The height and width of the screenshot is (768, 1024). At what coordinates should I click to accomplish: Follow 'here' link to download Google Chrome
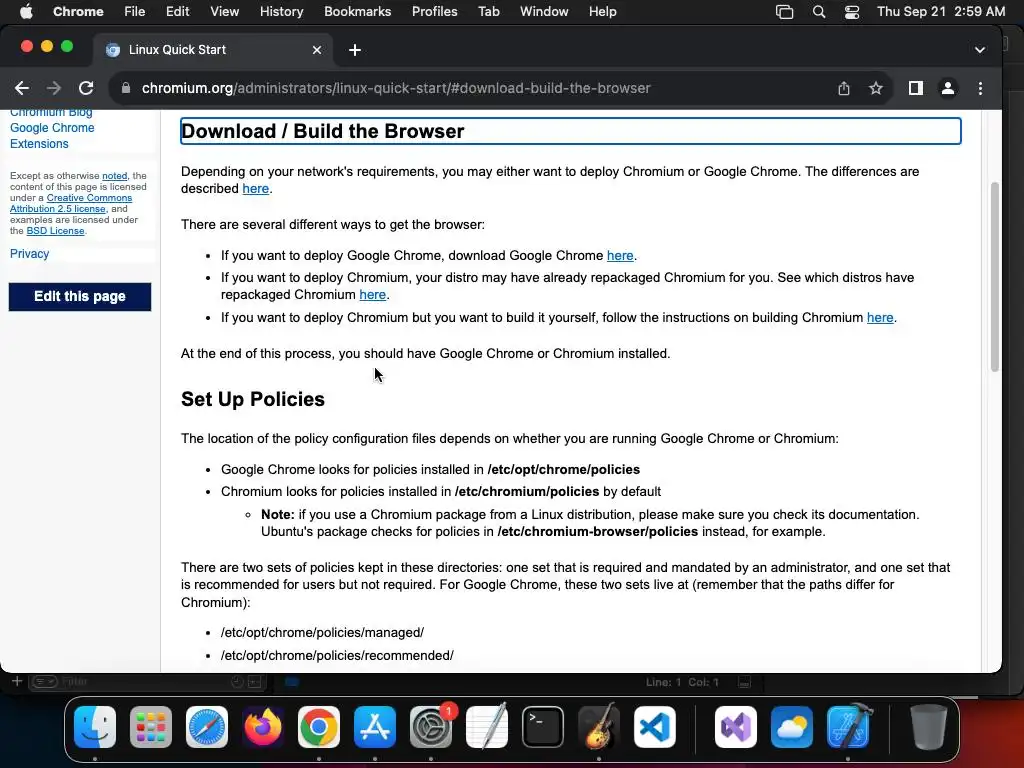(x=620, y=255)
